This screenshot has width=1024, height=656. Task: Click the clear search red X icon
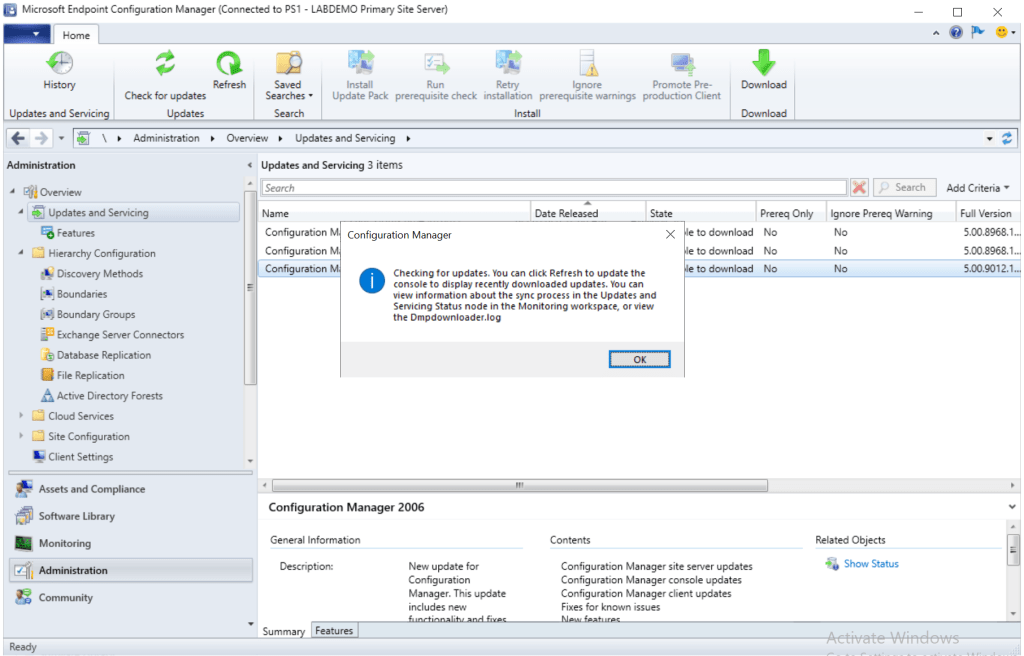click(859, 187)
